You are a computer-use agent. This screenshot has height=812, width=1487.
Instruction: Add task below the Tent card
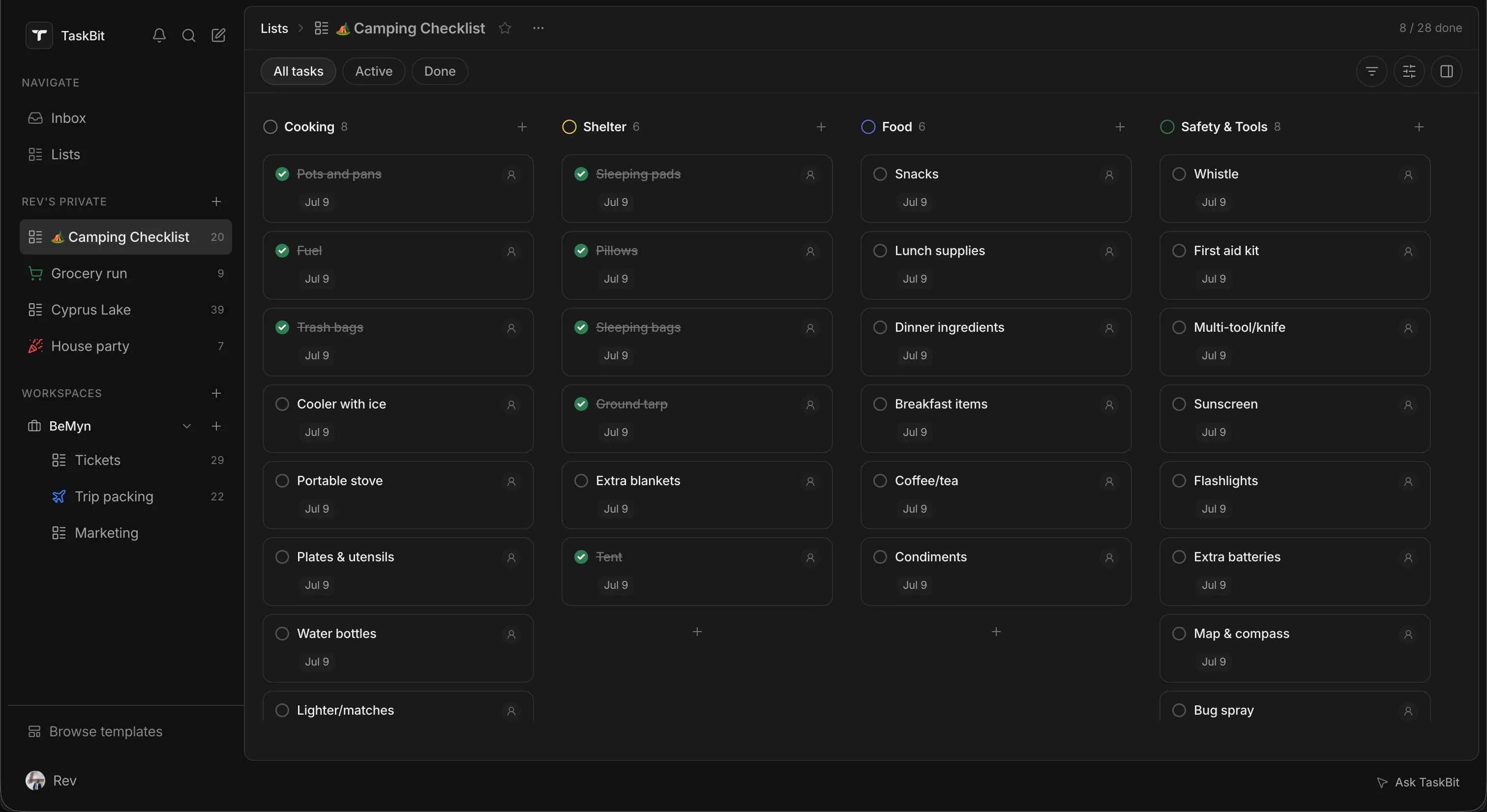697,632
